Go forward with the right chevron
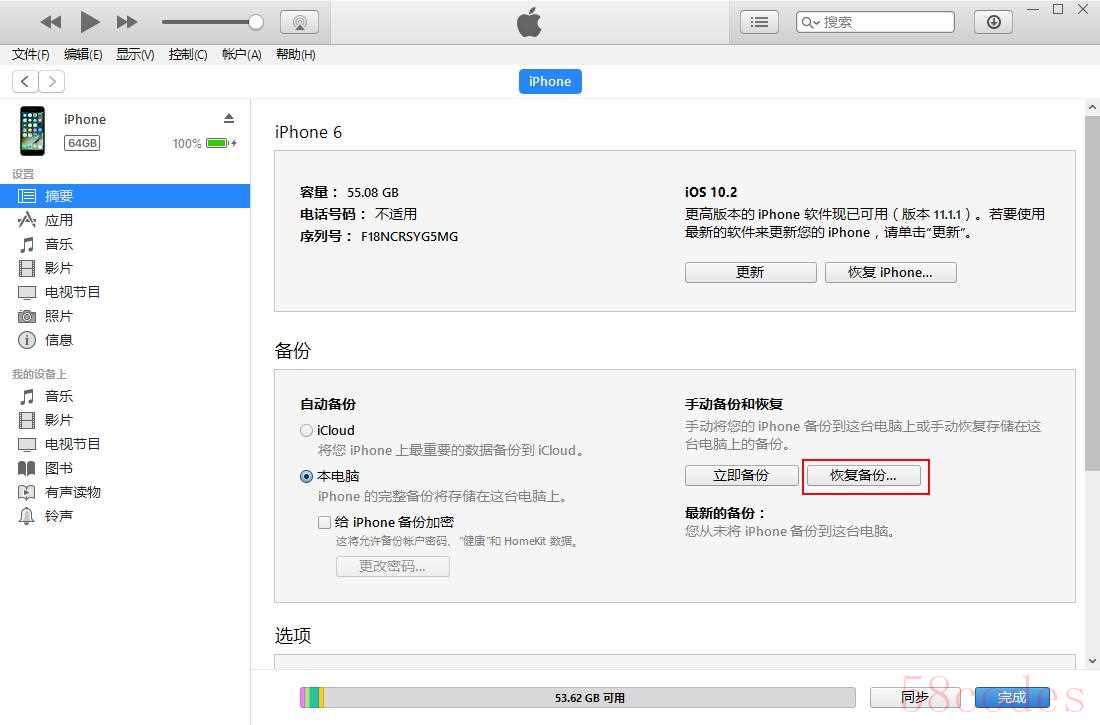The height and width of the screenshot is (725, 1100). click(x=52, y=81)
